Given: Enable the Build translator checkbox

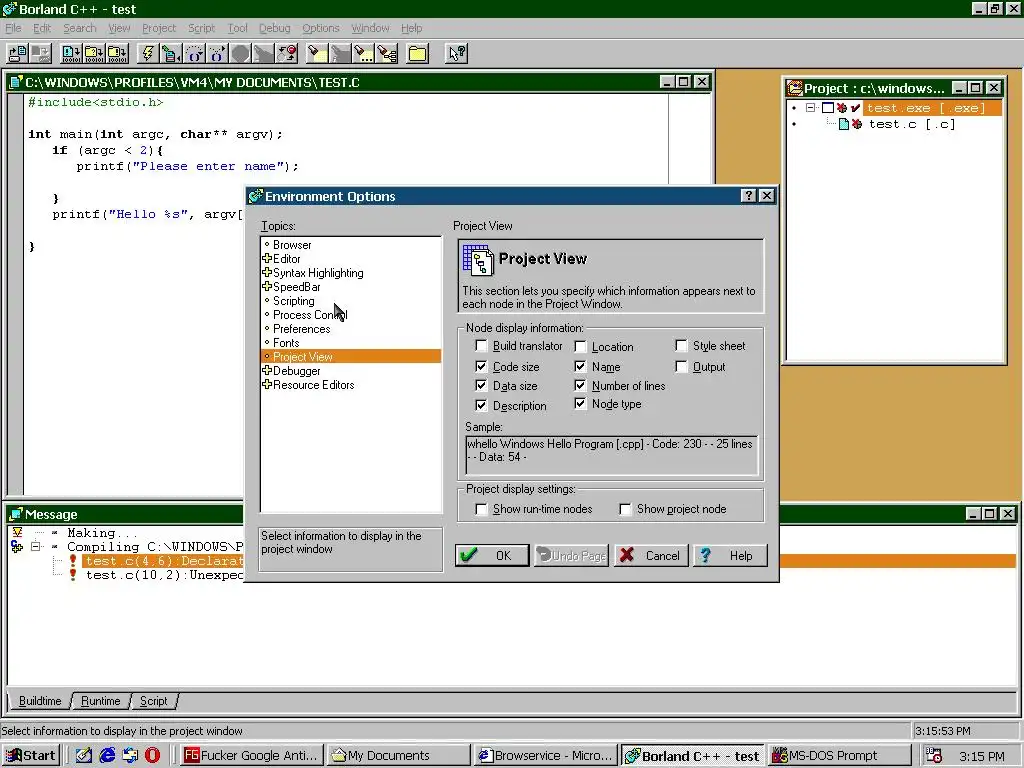Looking at the screenshot, I should point(481,345).
